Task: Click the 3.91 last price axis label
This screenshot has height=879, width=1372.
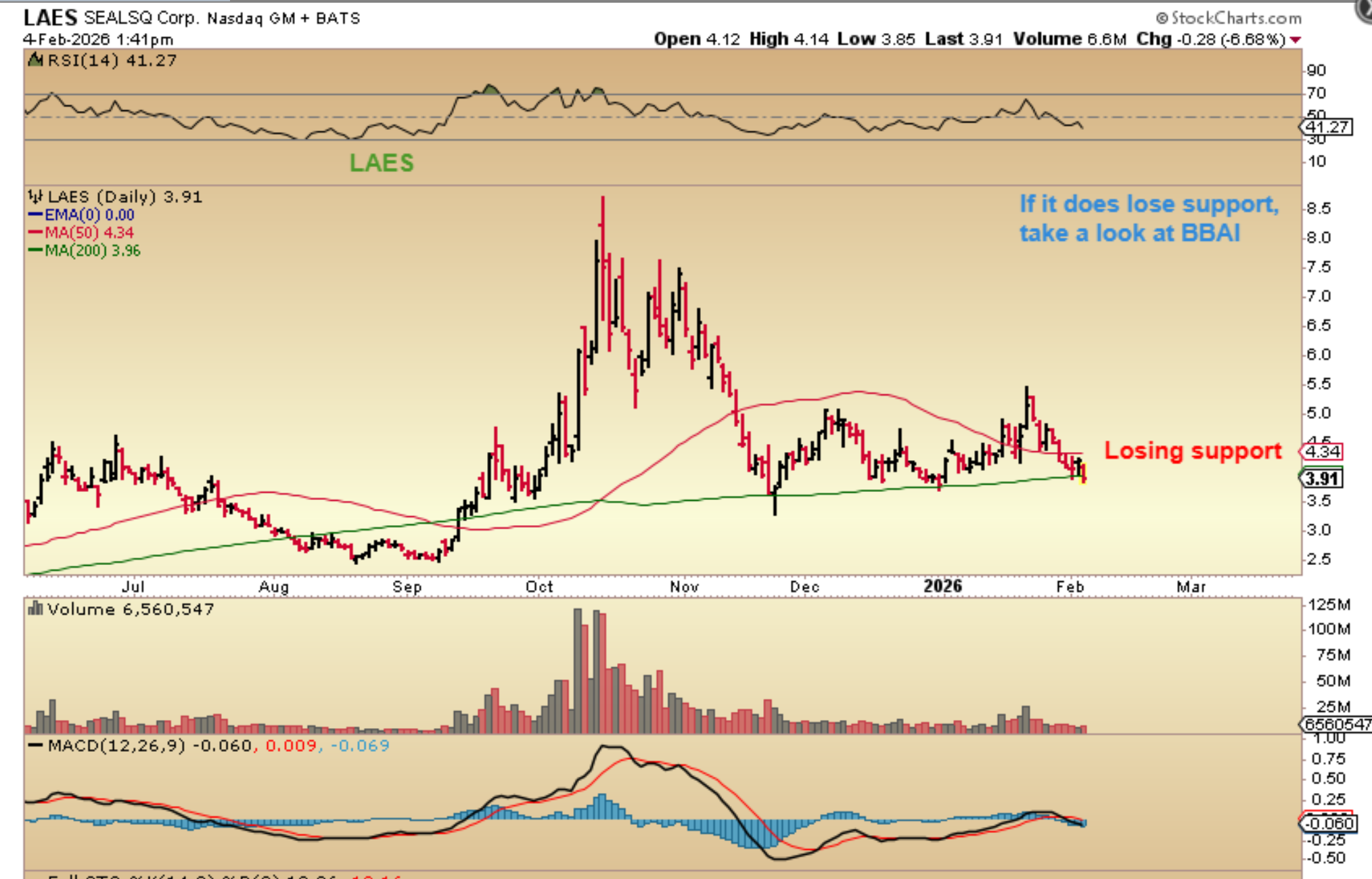Action: 1322,478
